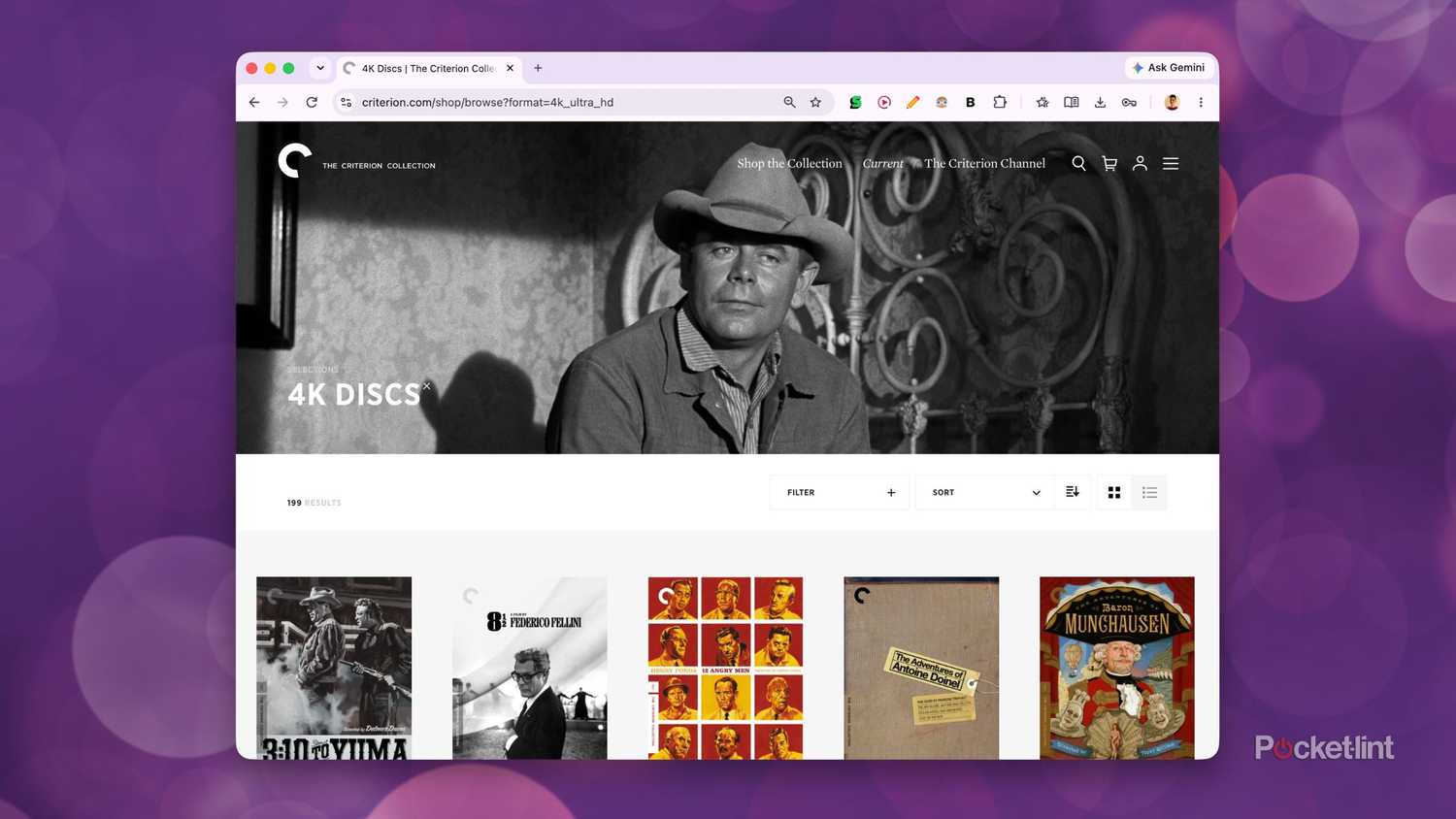The height and width of the screenshot is (819, 1456).
Task: Open the site information icon in the address bar
Action: [x=347, y=102]
